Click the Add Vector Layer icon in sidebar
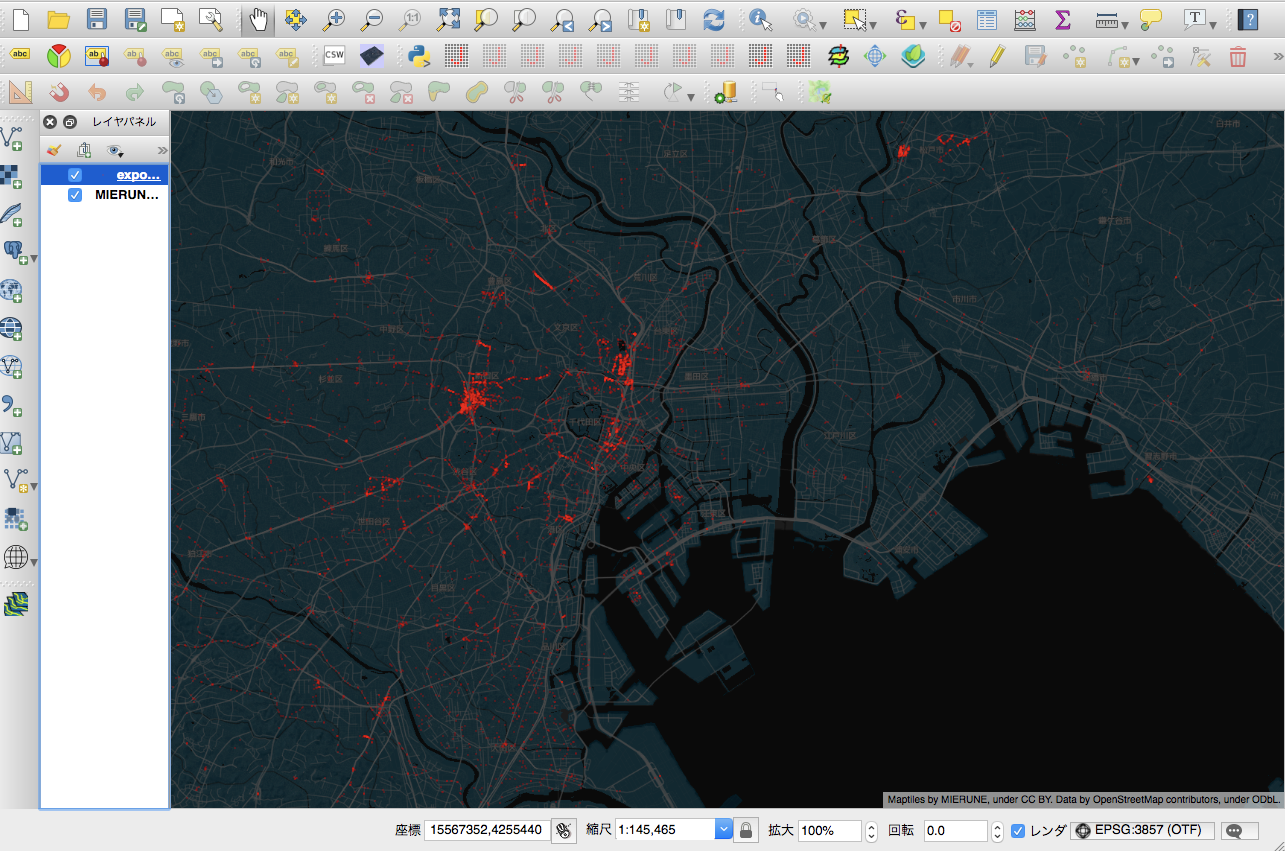The width and height of the screenshot is (1285, 851). 12,138
